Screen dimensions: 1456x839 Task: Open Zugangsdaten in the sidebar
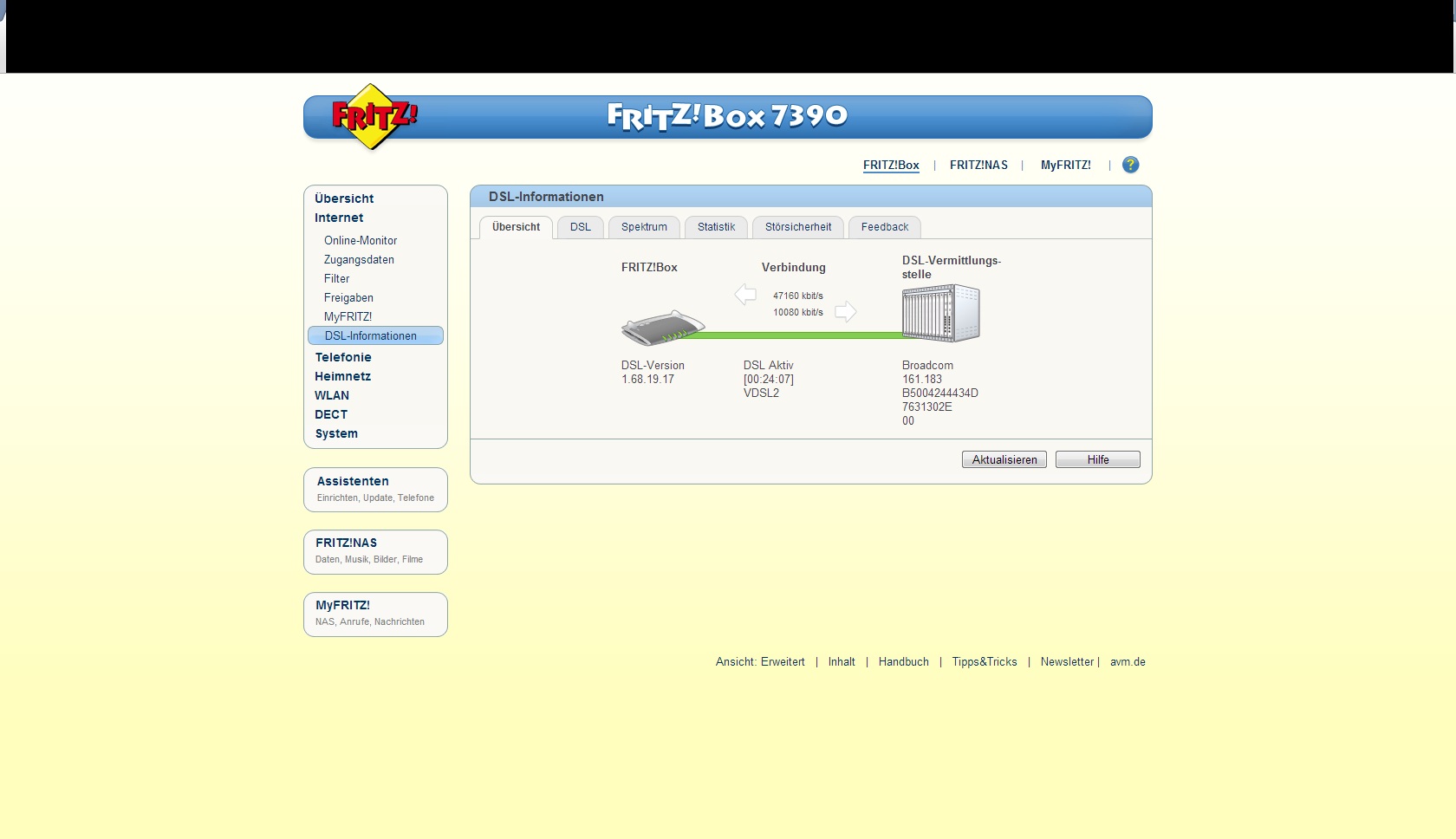click(x=359, y=260)
